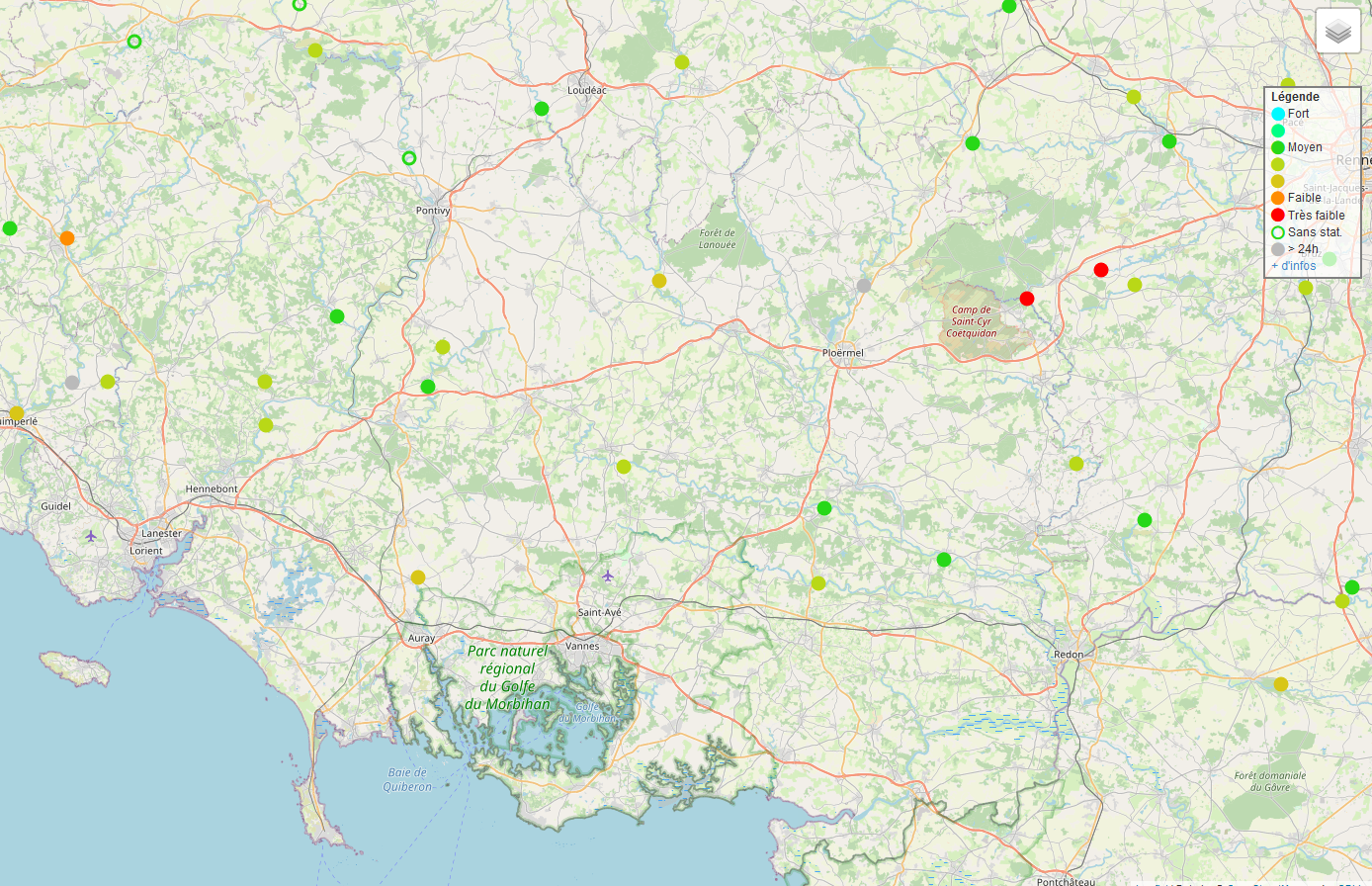
Task: Select yellow marker below Forêt de Lanouée
Action: pyautogui.click(x=659, y=281)
